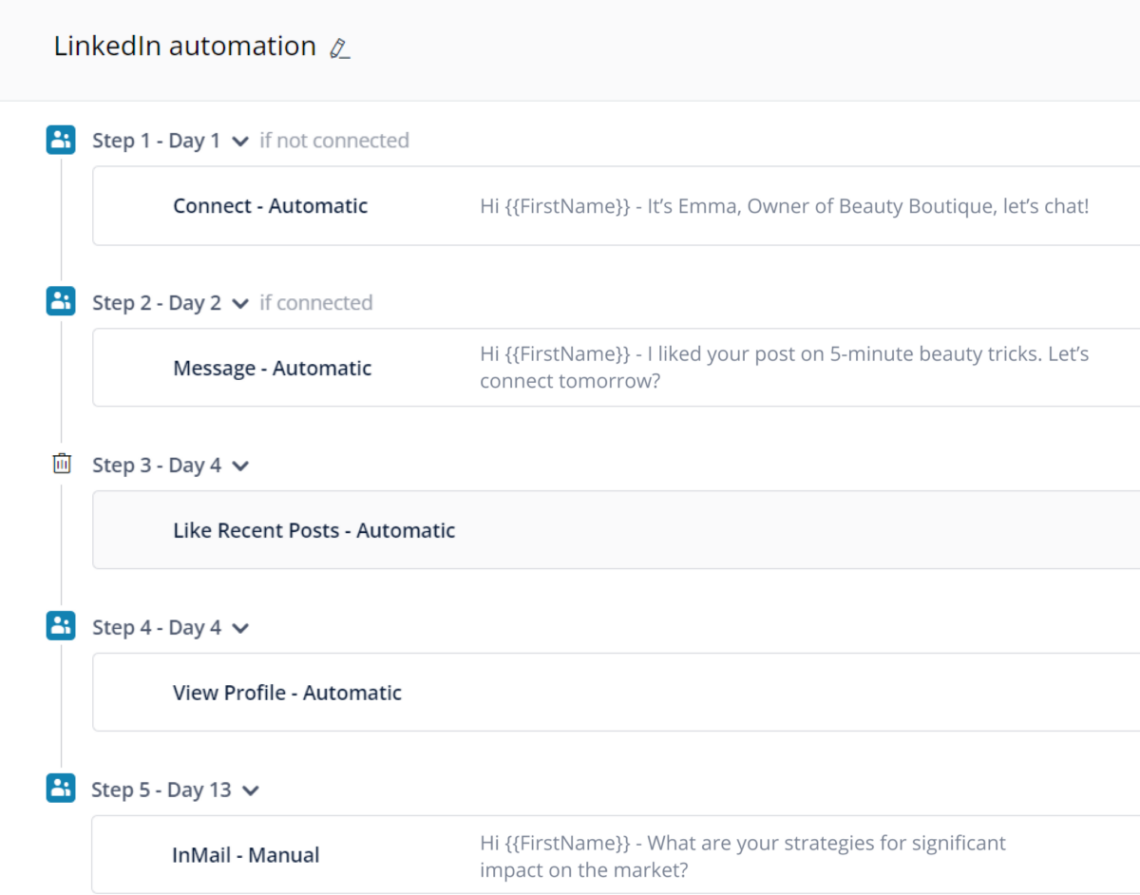Image resolution: width=1140 pixels, height=895 pixels.
Task: Open the Step 3 - Day 4 chevron
Action: point(239,465)
